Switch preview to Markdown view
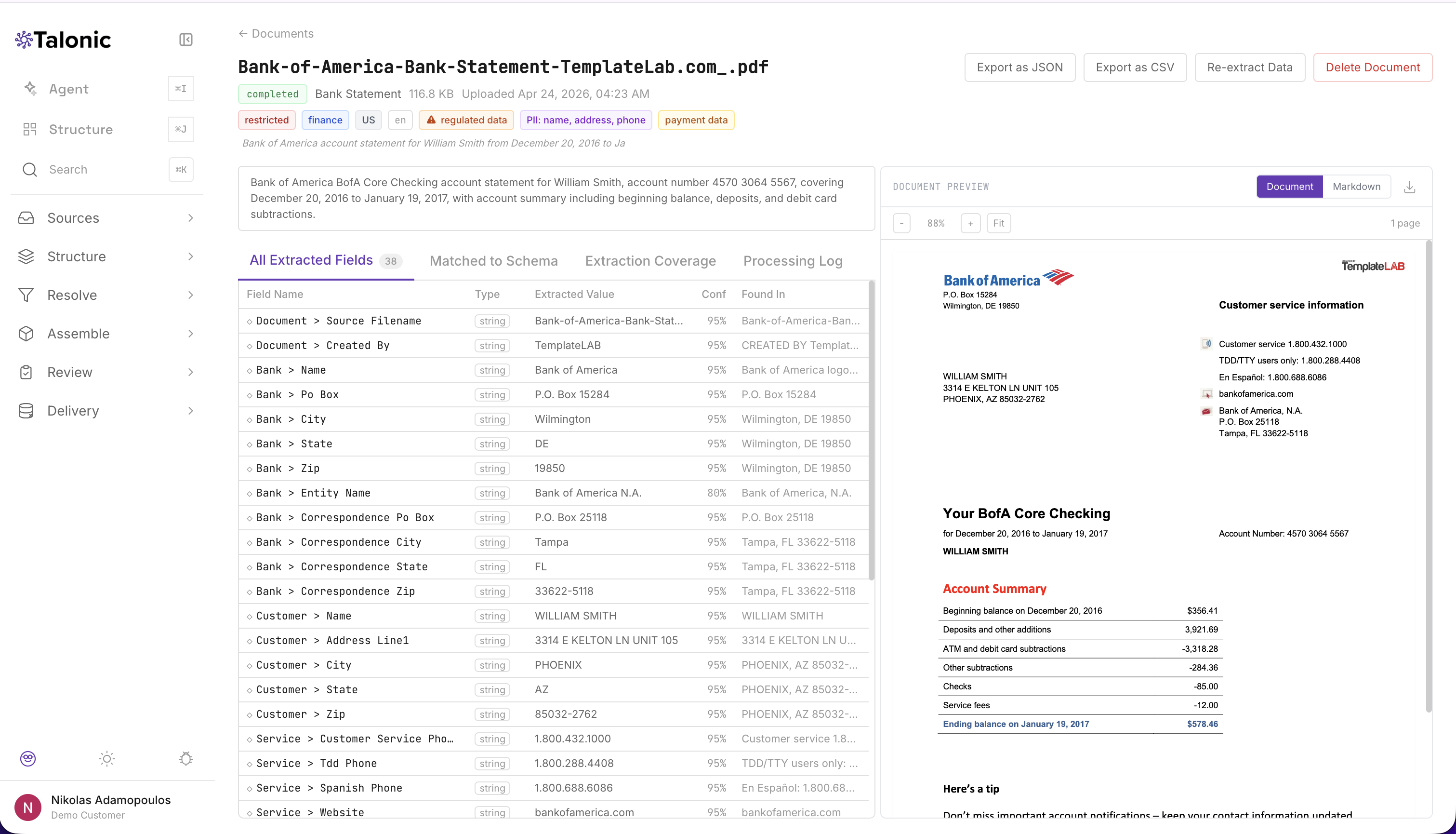The height and width of the screenshot is (834, 1456). (1356, 187)
